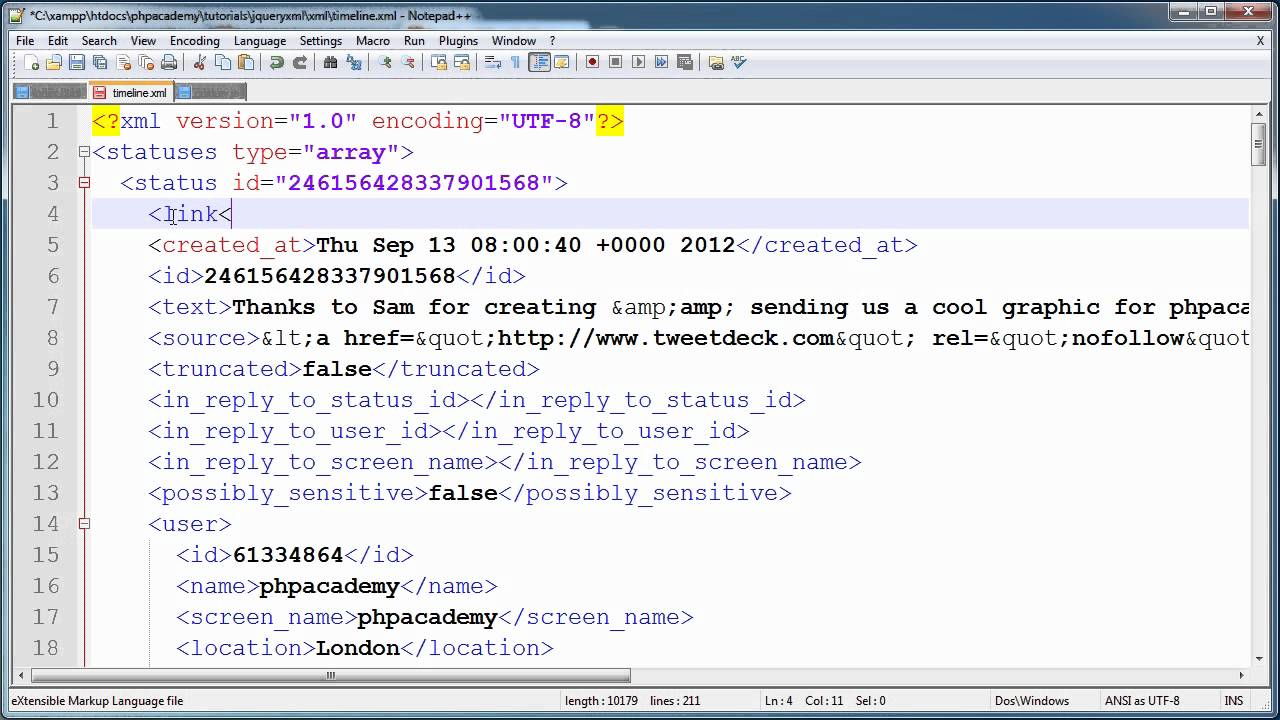The width and height of the screenshot is (1280, 720).
Task: Click the Copy toolbar icon
Action: click(223, 62)
